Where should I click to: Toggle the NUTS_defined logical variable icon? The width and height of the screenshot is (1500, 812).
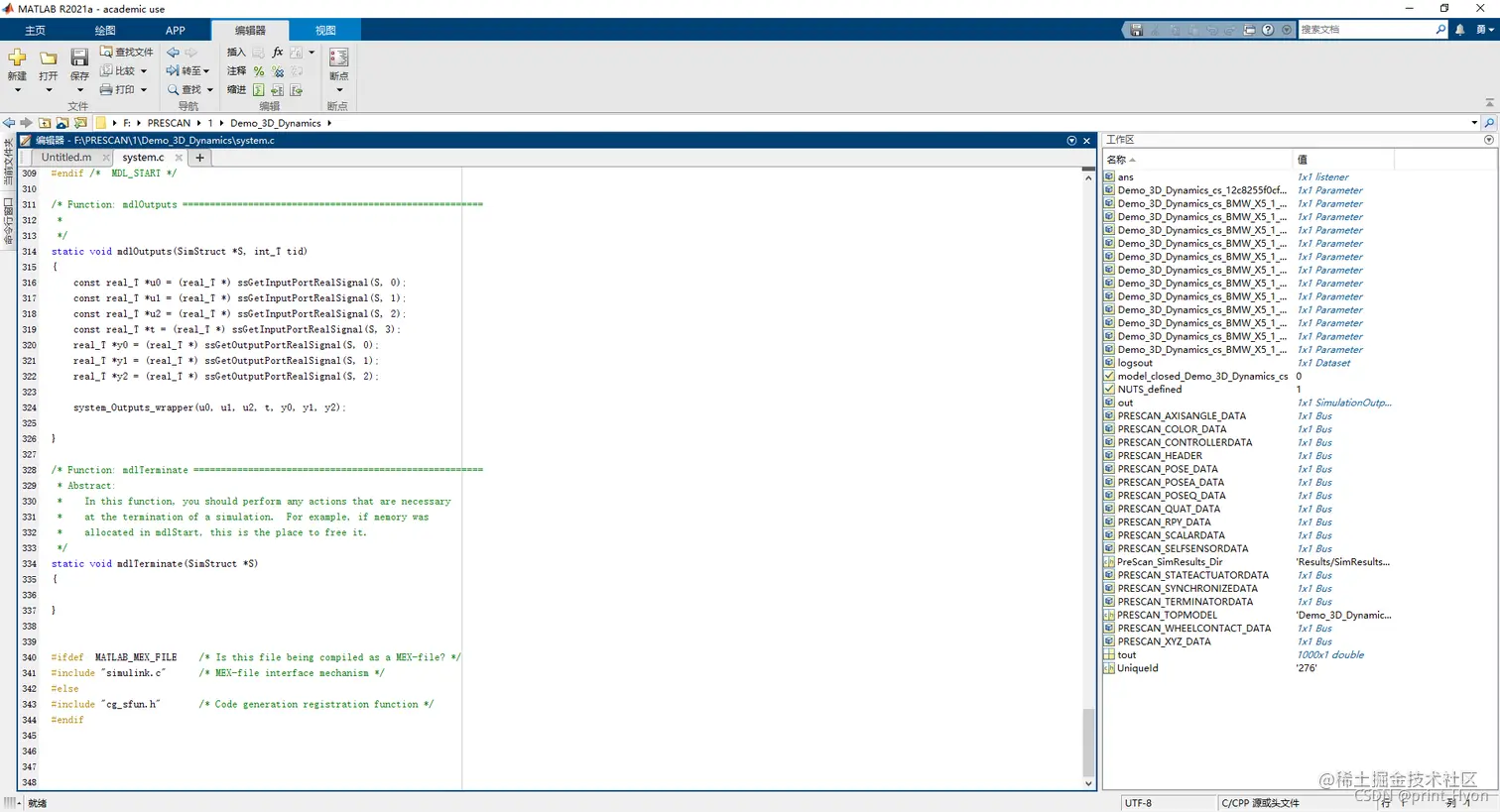[x=1109, y=389]
